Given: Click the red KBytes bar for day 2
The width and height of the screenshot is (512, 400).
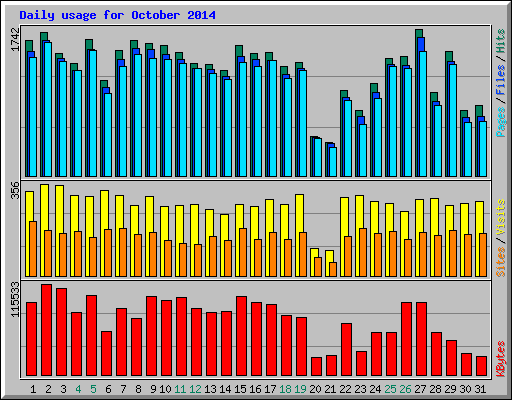Looking at the screenshot, I should [x=46, y=330].
